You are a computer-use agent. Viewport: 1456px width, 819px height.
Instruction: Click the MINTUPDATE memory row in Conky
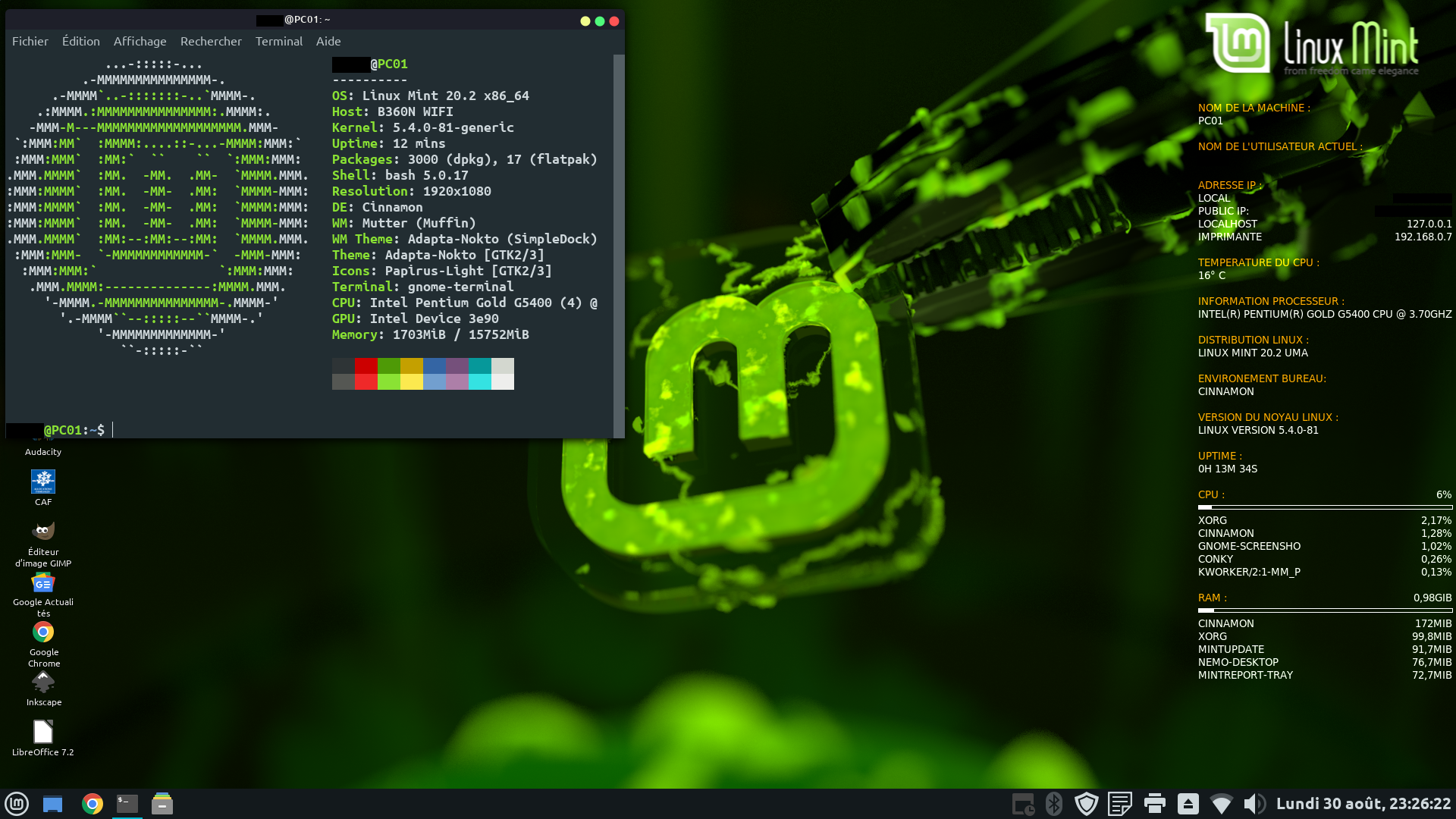pyautogui.click(x=1325, y=649)
